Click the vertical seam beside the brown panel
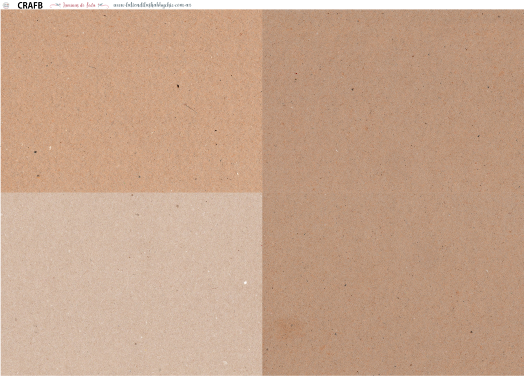The height and width of the screenshot is (376, 524). point(263,193)
